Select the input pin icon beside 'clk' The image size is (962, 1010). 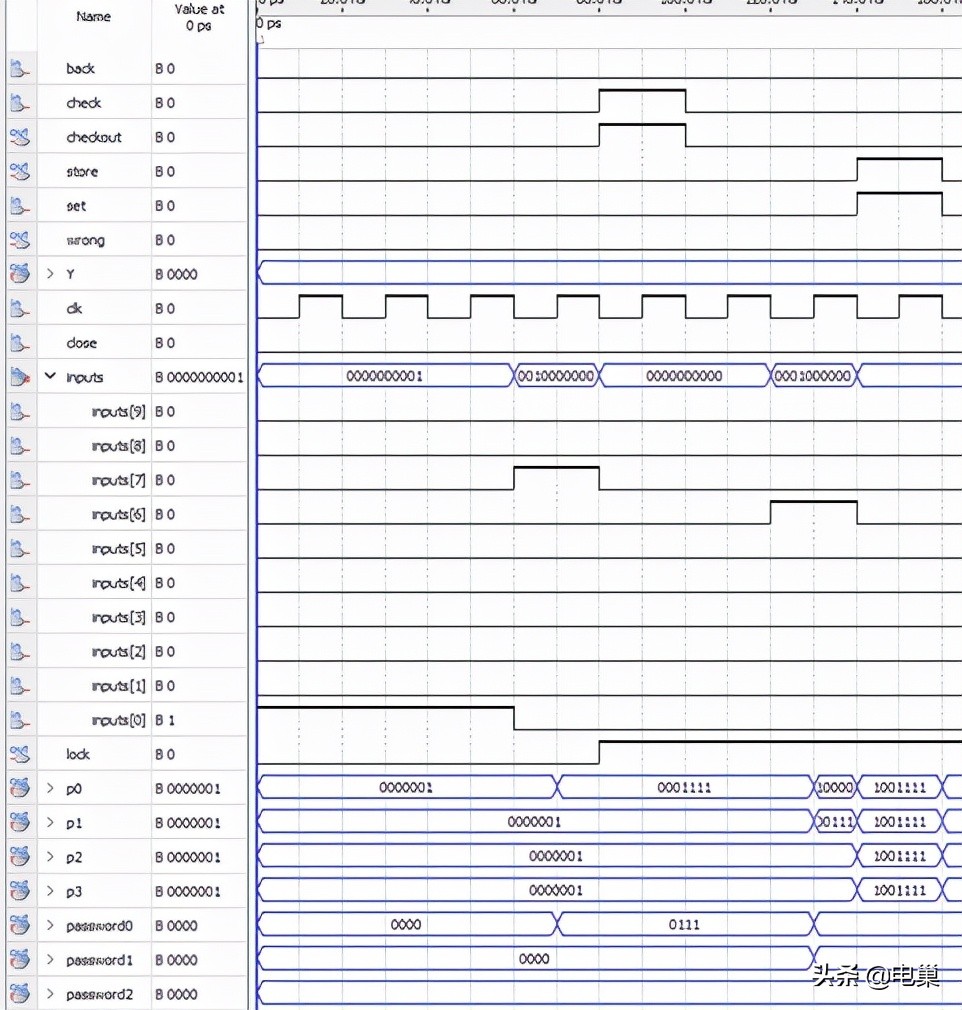pyautogui.click(x=19, y=308)
